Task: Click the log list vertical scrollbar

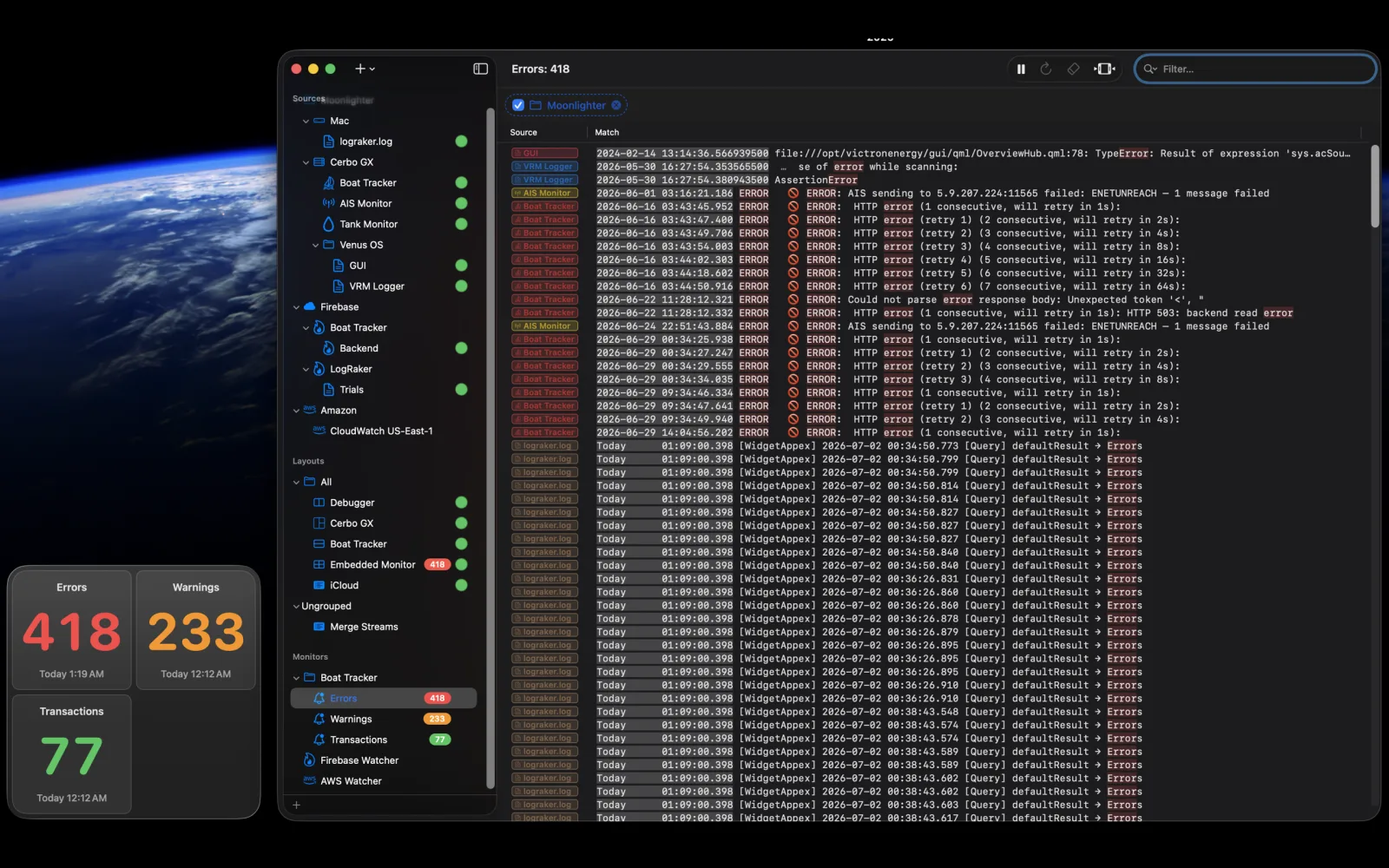Action: 1374,187
